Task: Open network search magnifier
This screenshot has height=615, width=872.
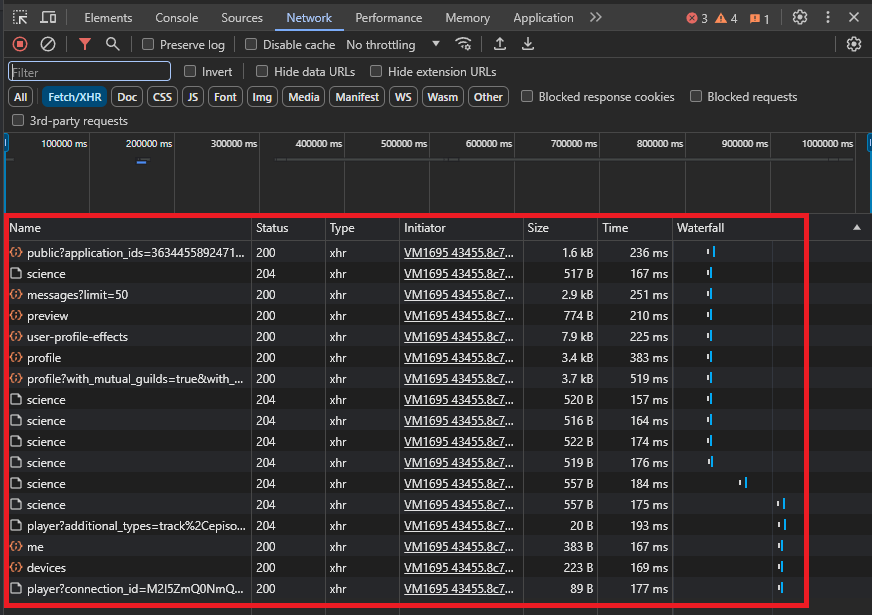Action: coord(113,44)
